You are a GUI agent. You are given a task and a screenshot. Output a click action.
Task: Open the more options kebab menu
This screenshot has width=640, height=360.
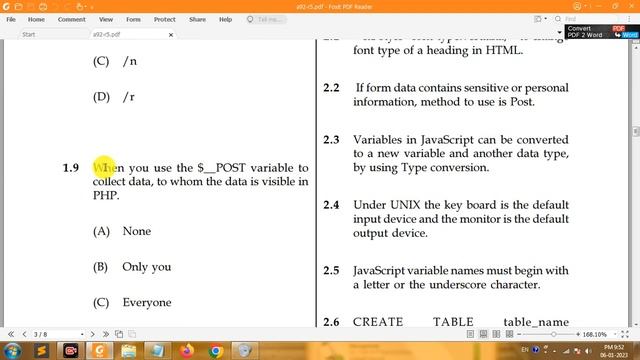629,19
